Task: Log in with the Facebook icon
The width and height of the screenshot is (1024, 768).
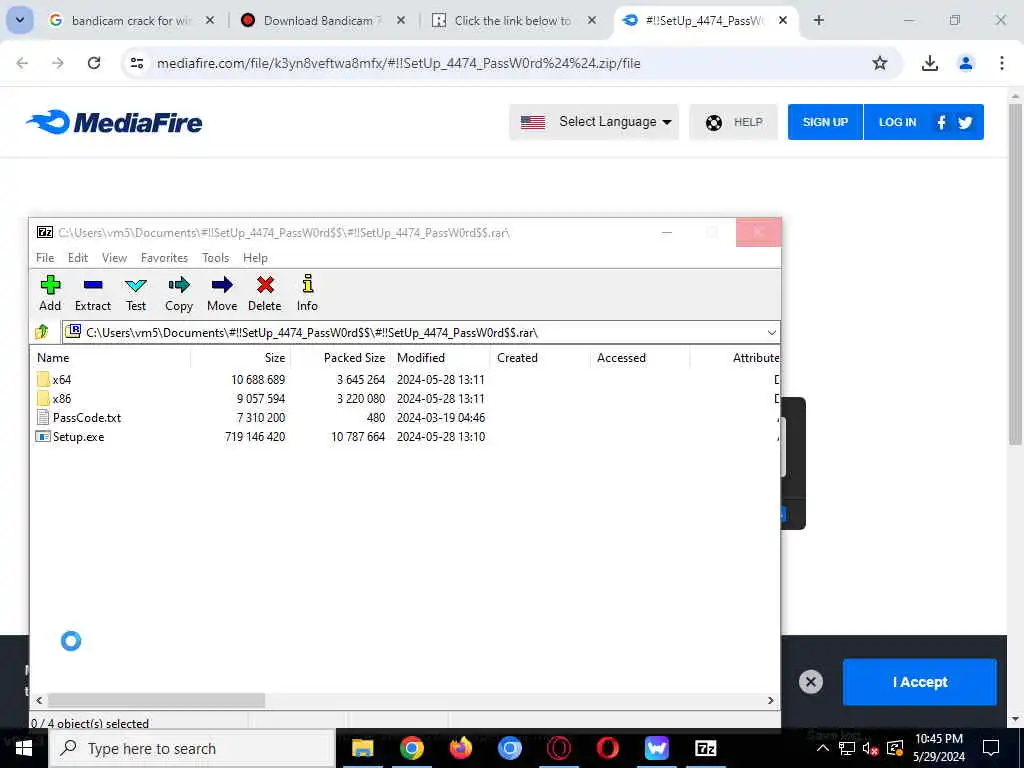Action: click(941, 122)
